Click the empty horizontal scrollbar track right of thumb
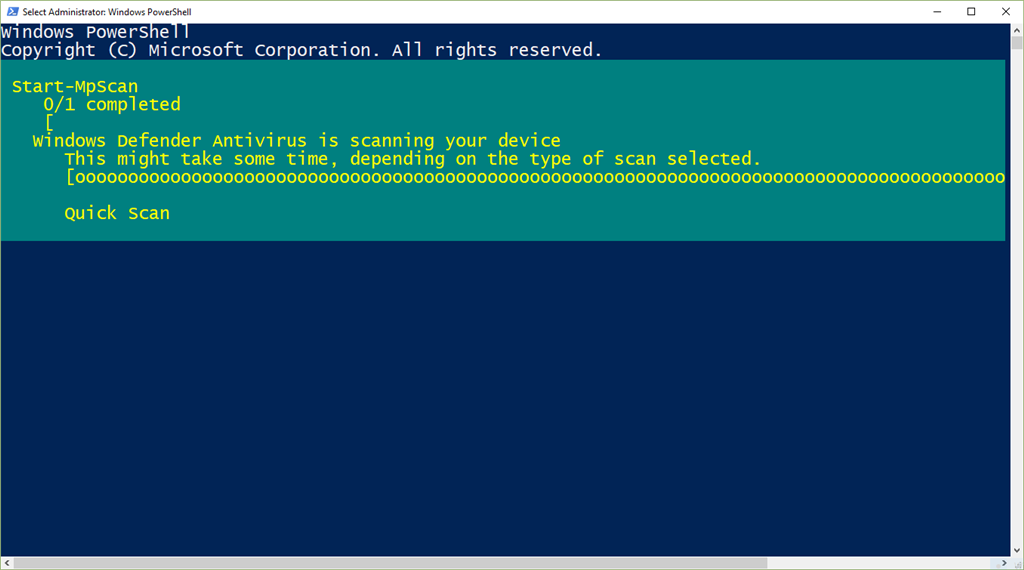 pos(882,563)
